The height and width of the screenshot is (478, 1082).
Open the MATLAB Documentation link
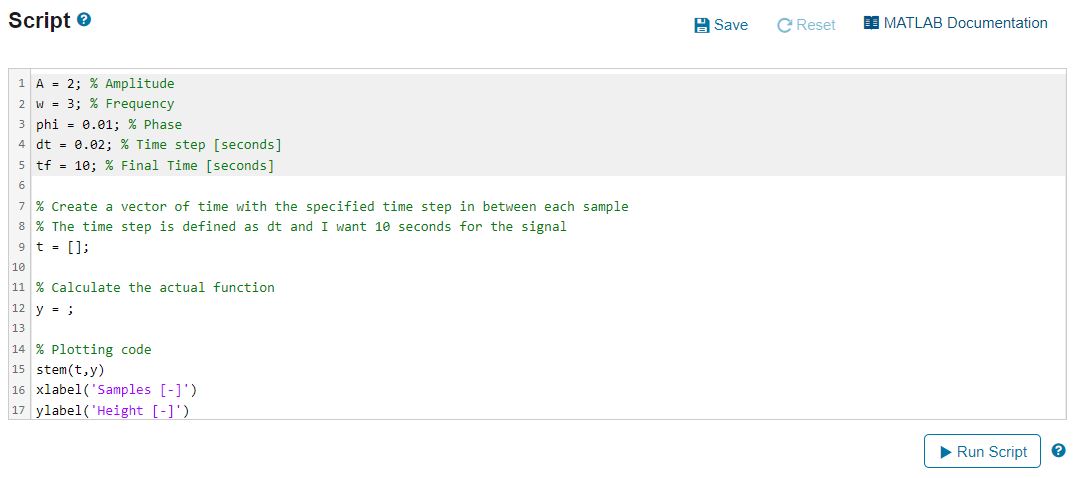[956, 23]
